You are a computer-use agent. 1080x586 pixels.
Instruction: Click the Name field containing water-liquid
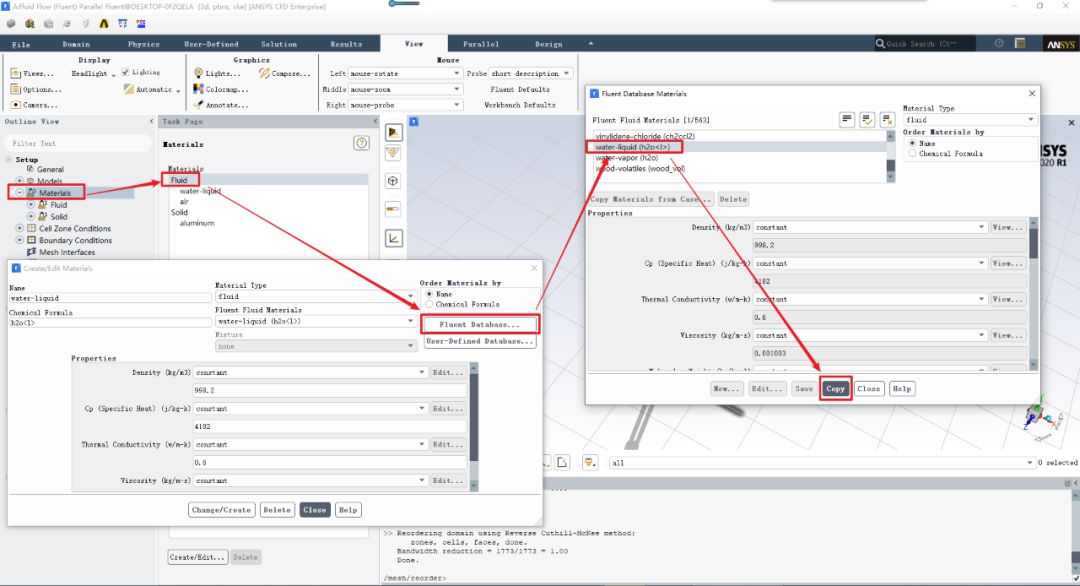[x=110, y=298]
